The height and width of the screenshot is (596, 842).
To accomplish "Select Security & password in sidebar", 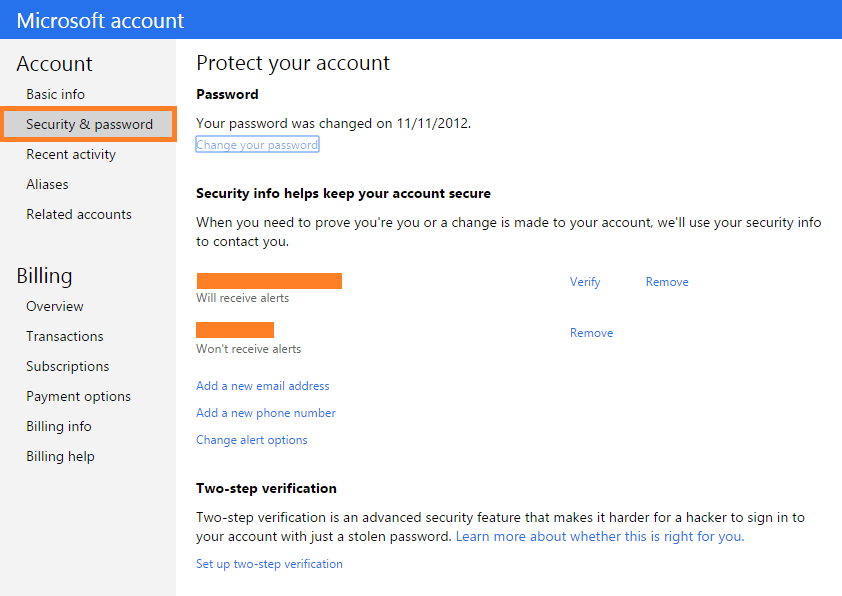I will point(89,125).
